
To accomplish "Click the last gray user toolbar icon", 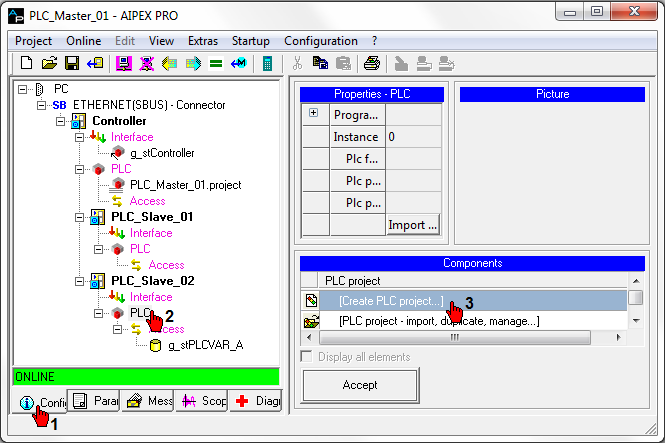I will 447,64.
